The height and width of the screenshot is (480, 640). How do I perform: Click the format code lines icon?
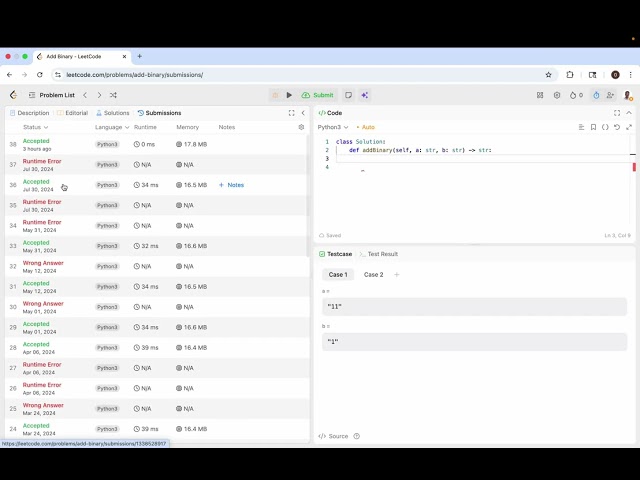[x=581, y=127]
